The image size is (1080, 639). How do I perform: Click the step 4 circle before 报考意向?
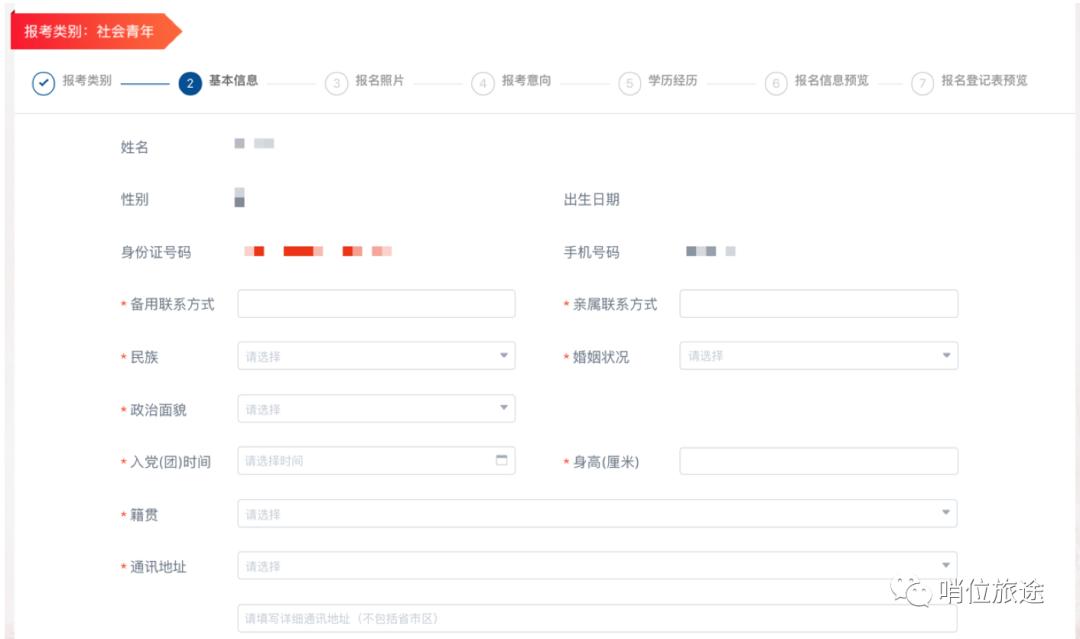tap(481, 84)
